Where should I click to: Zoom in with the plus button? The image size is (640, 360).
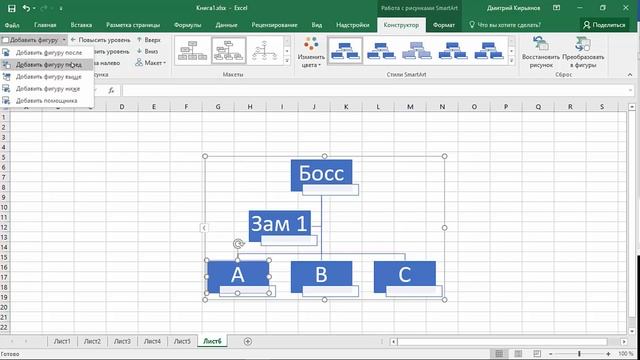point(609,354)
